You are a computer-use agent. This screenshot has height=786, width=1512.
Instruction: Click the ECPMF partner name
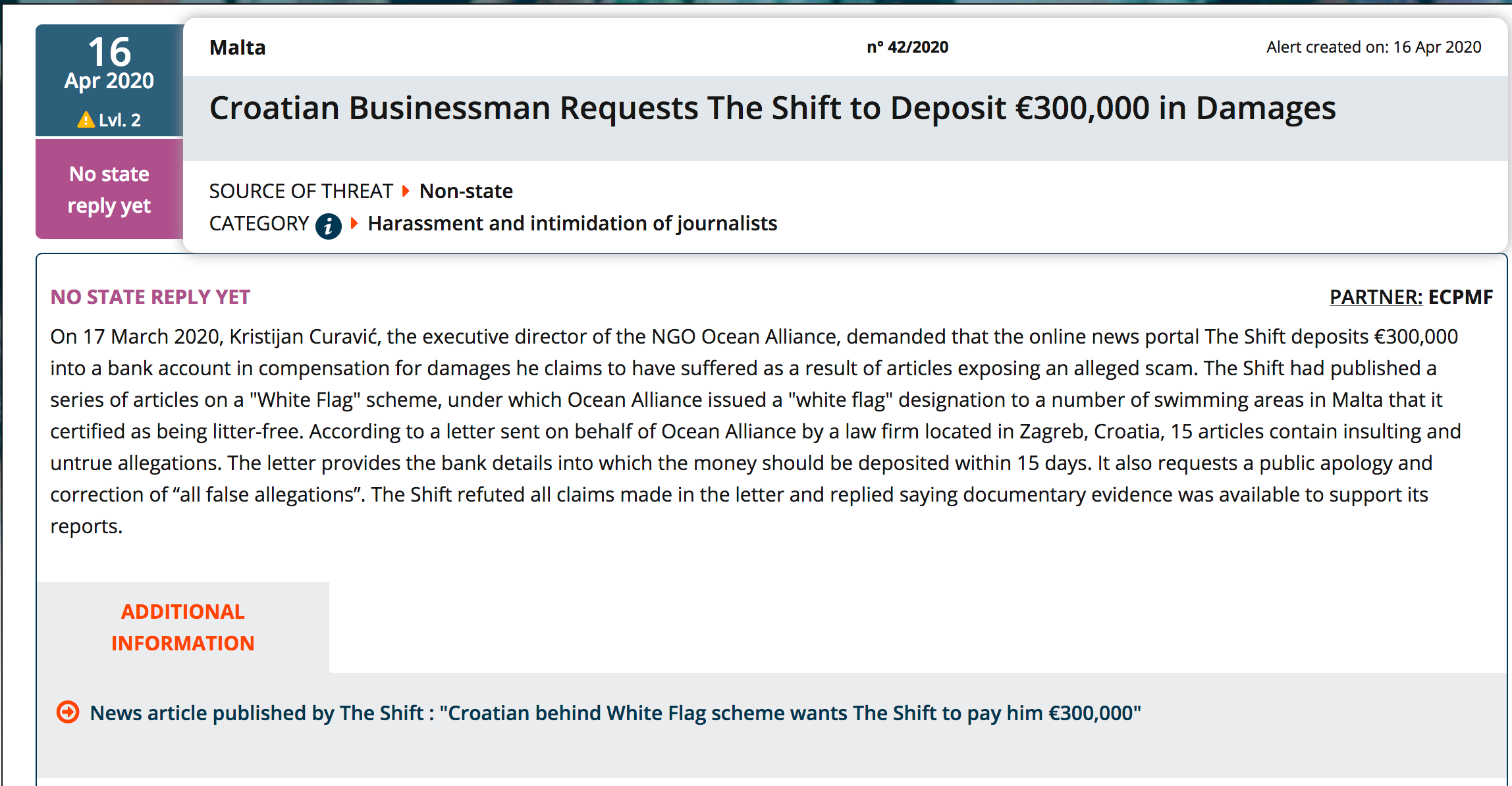click(1461, 297)
